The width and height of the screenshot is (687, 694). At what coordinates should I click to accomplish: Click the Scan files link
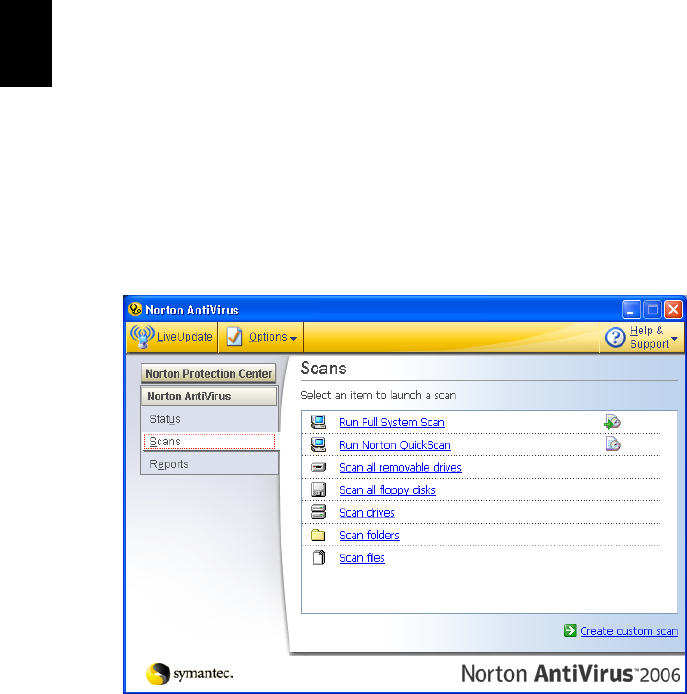click(362, 558)
